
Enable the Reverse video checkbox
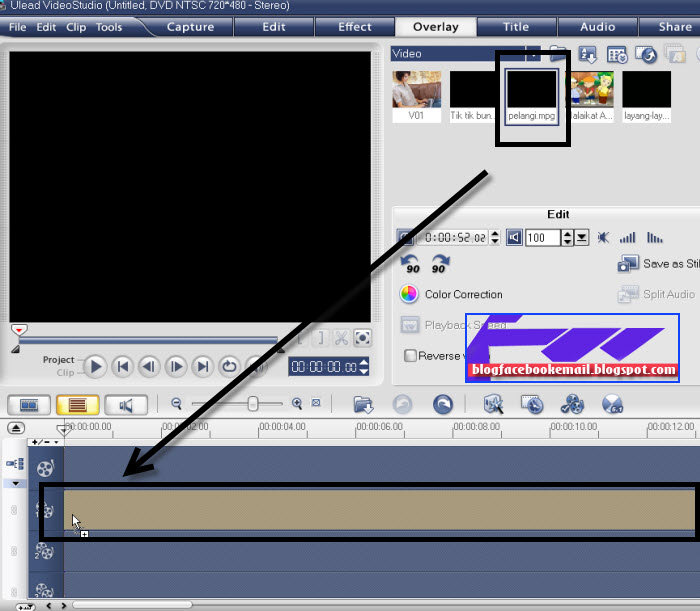[410, 356]
